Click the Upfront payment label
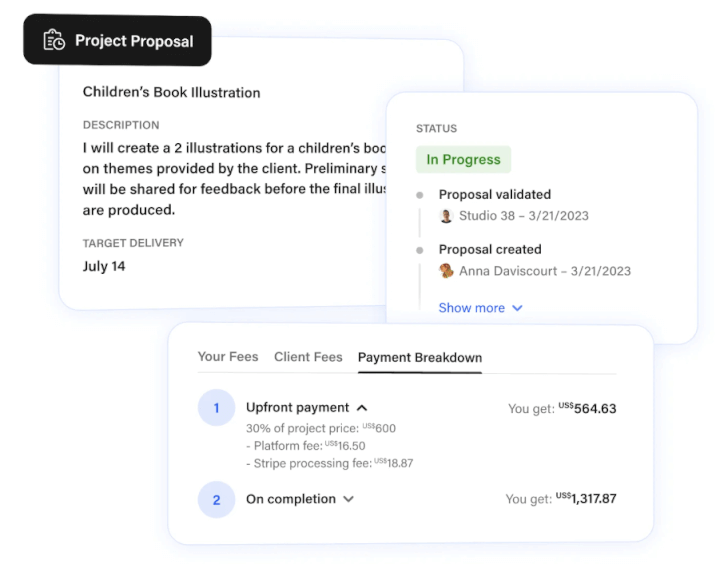The image size is (720, 564). [298, 407]
